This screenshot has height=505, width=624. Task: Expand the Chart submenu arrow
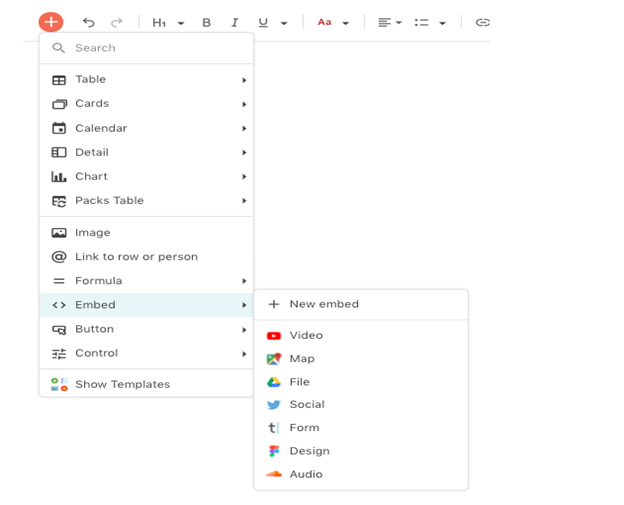coord(244,177)
